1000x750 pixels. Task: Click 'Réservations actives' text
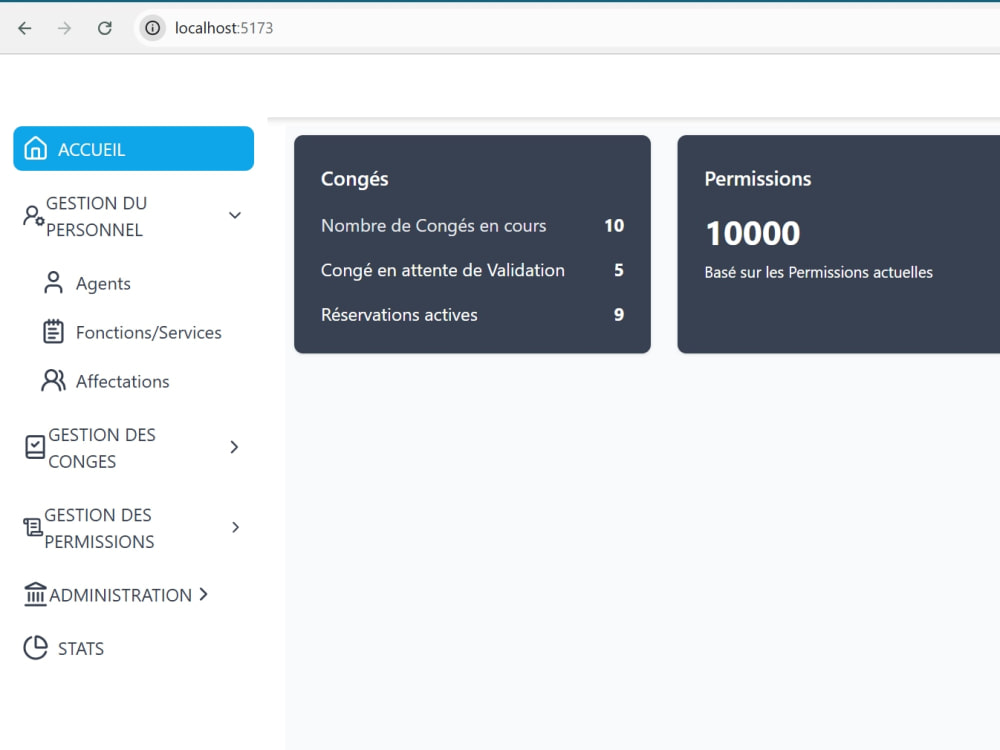[399, 315]
